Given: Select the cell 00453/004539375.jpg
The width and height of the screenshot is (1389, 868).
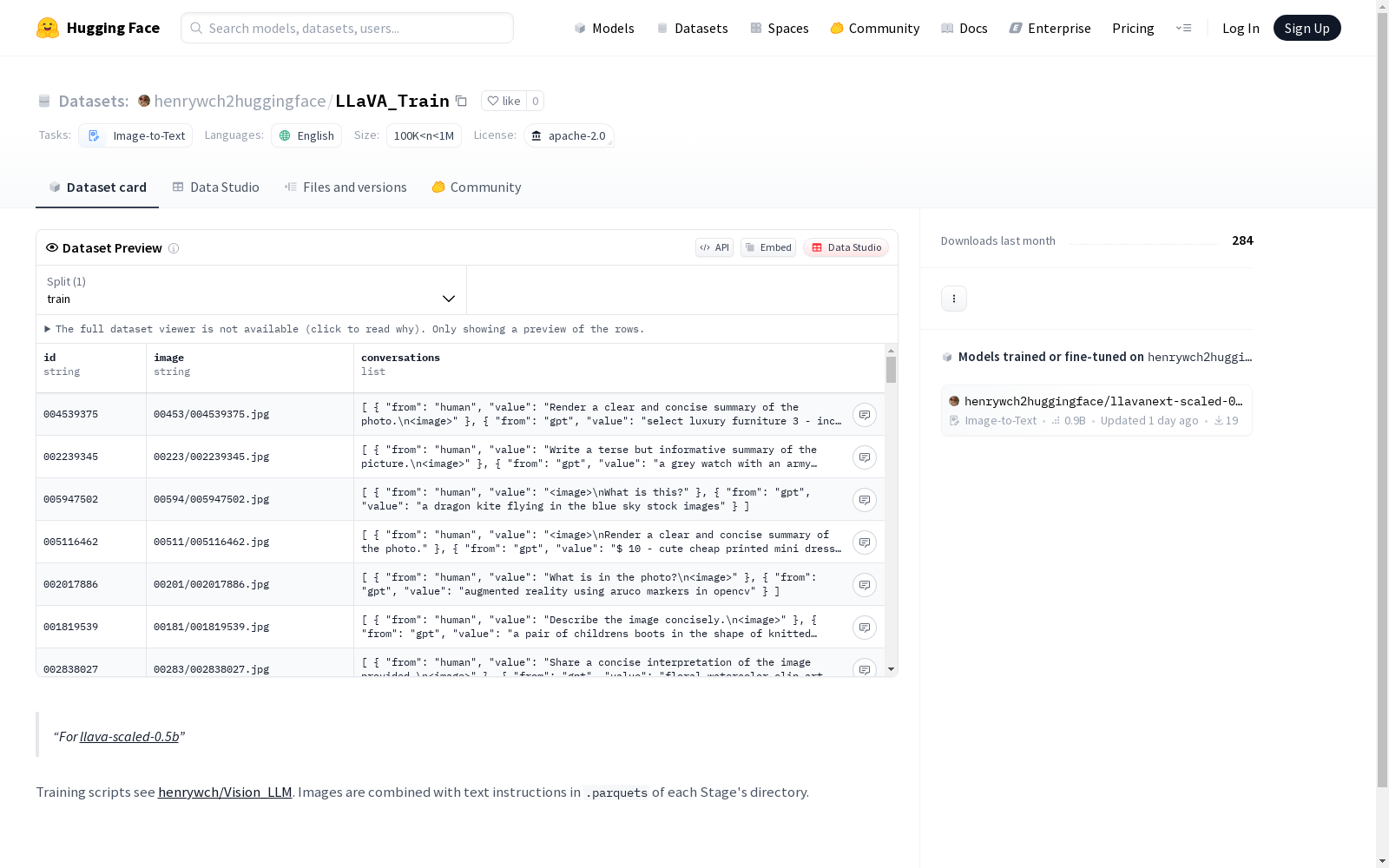Looking at the screenshot, I should coord(250,414).
